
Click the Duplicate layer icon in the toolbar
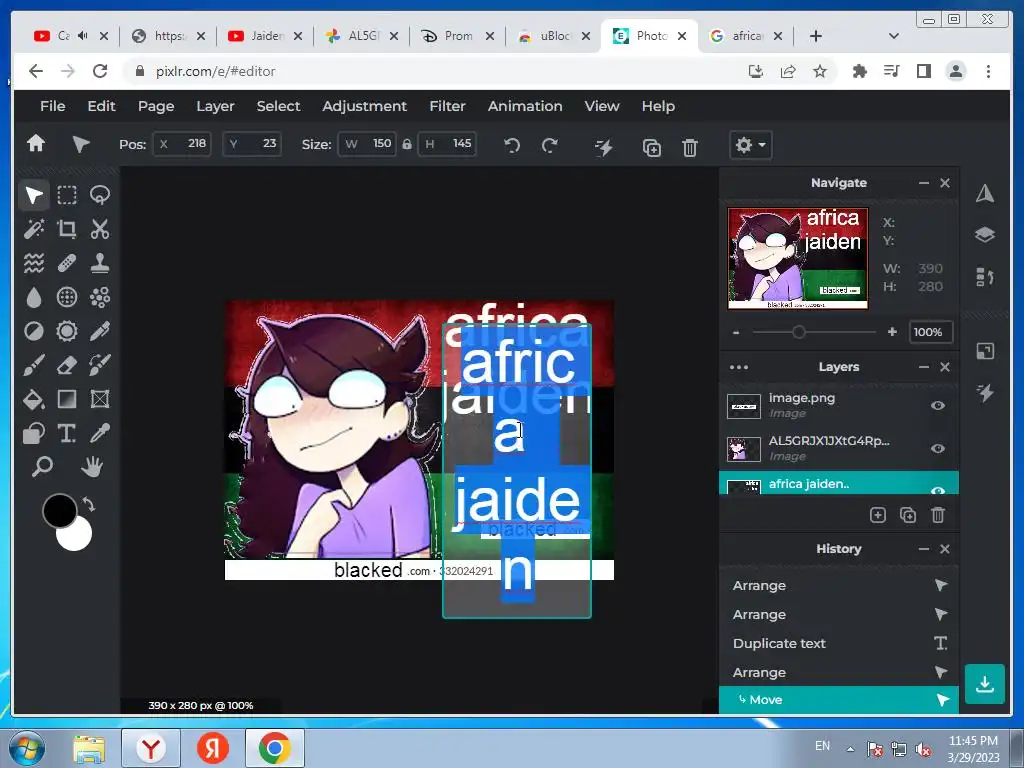[652, 148]
